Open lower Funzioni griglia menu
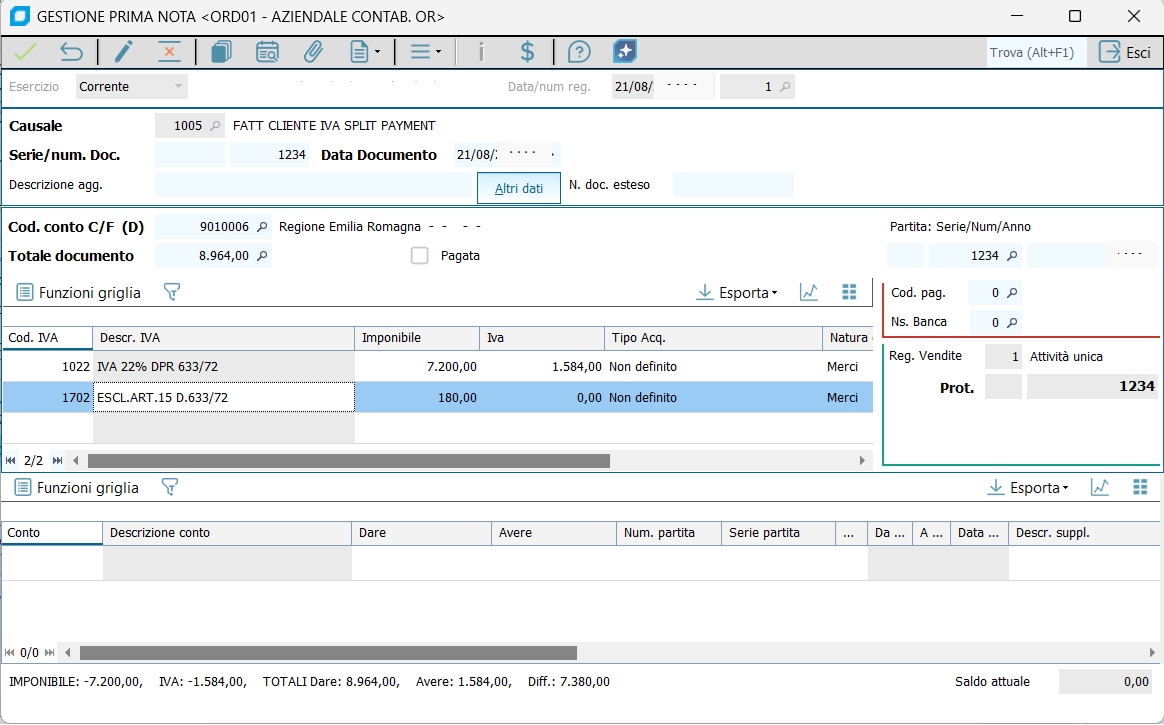 tap(77, 487)
